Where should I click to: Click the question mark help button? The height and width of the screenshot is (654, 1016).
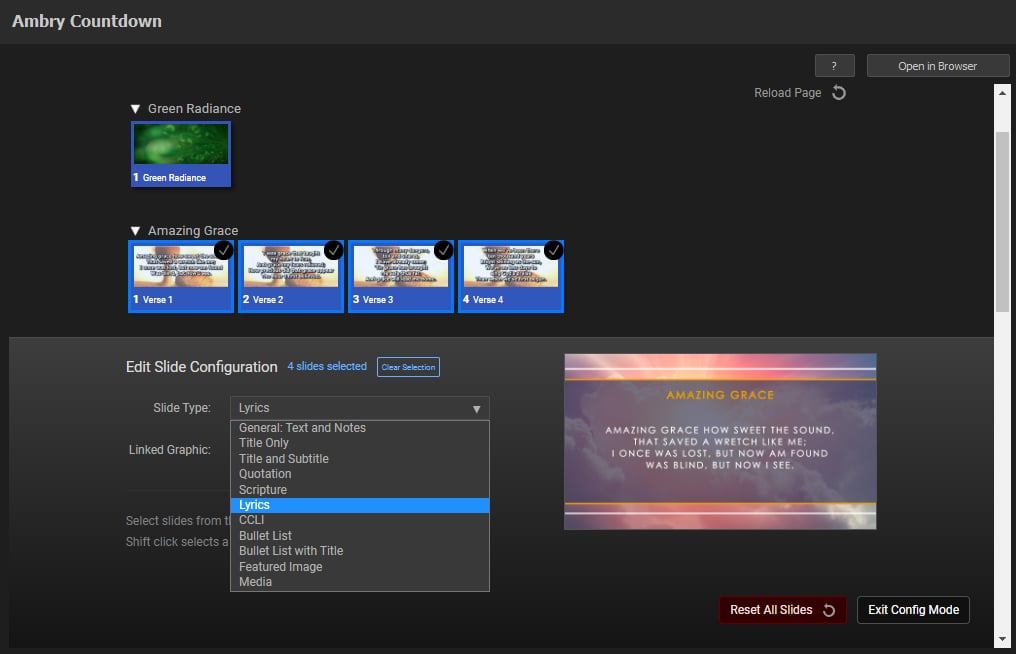pyautogui.click(x=835, y=65)
